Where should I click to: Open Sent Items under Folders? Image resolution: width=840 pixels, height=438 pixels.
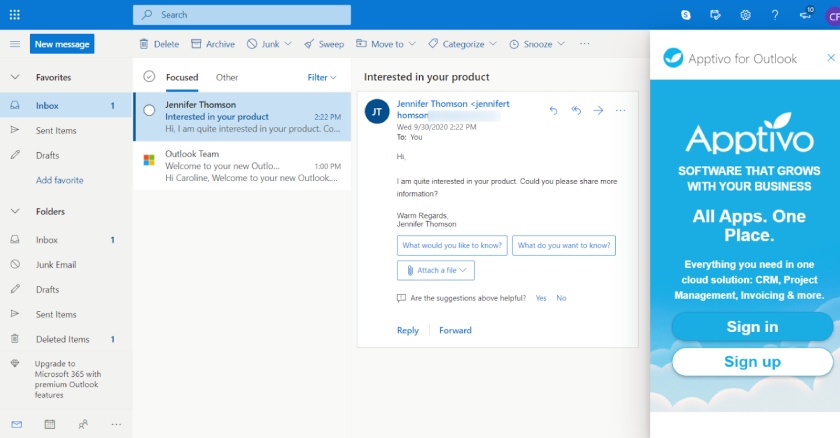(x=66, y=314)
